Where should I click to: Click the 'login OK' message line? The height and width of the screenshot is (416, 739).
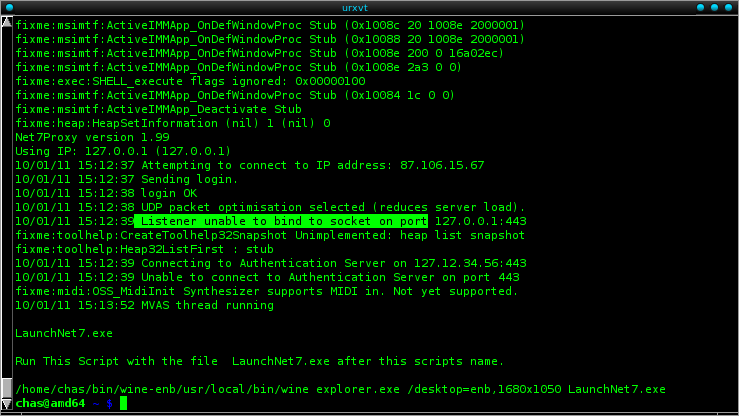106,193
